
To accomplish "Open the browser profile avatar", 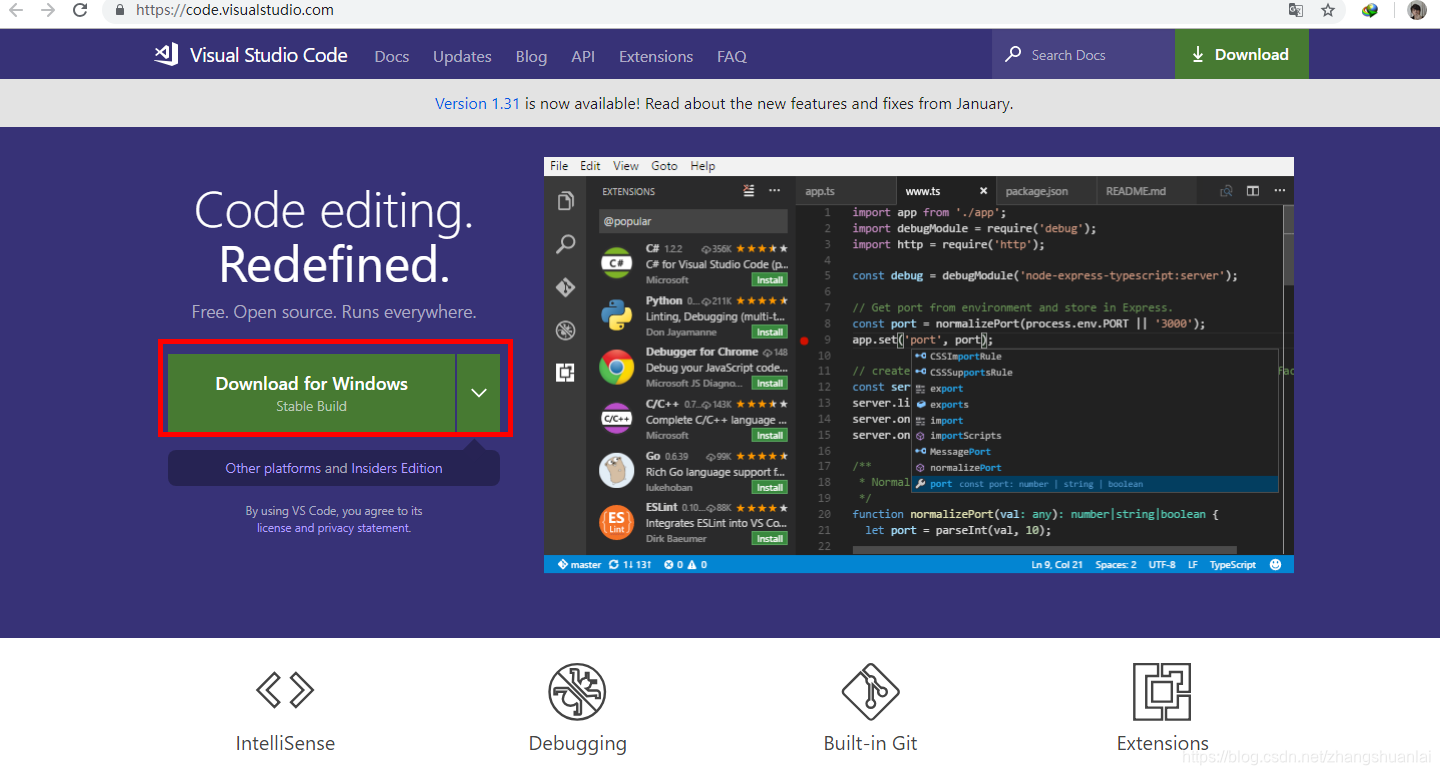I will pyautogui.click(x=1417, y=11).
